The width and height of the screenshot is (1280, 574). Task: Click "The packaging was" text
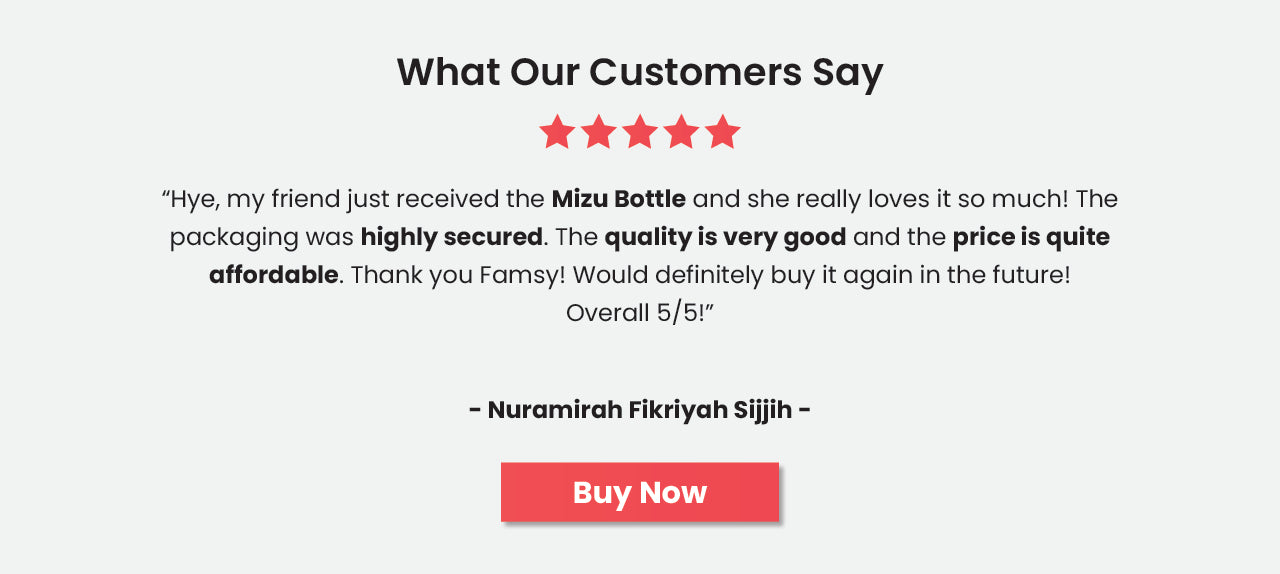[x=262, y=237]
